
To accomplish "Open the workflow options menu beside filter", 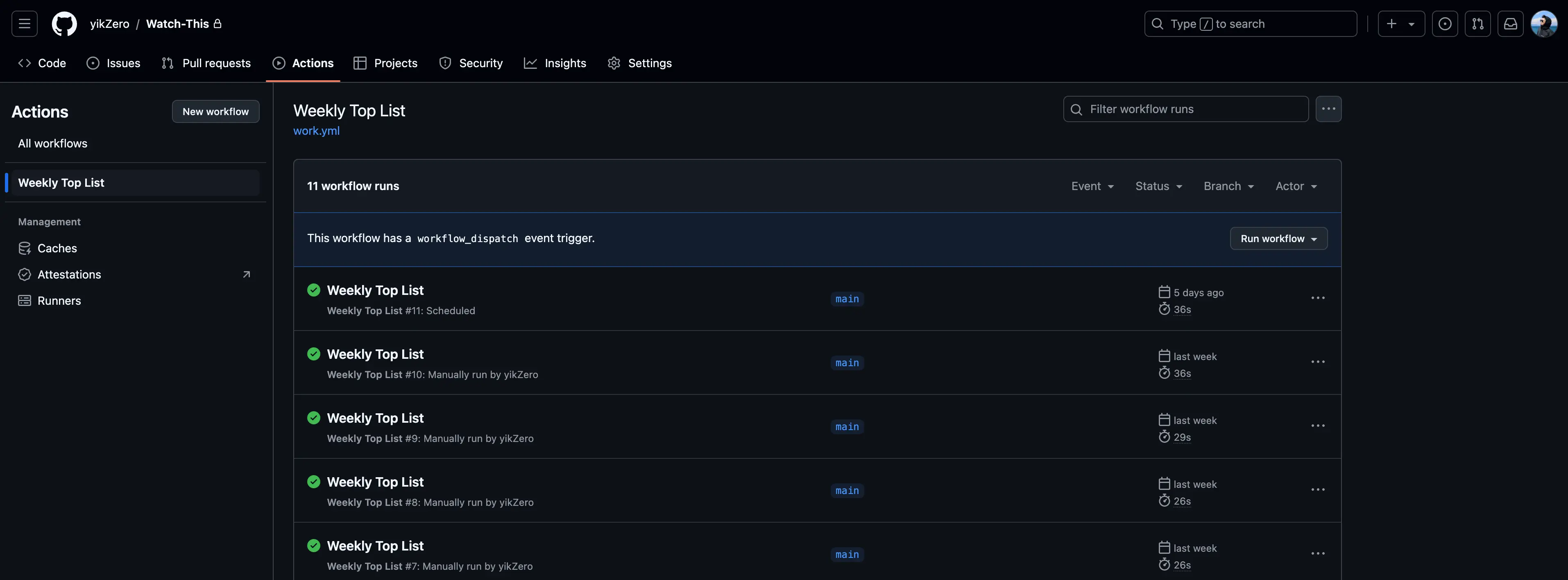I will (1329, 109).
